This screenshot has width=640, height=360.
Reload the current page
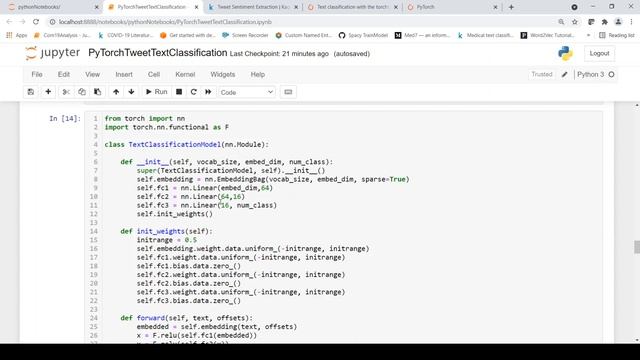(36, 22)
